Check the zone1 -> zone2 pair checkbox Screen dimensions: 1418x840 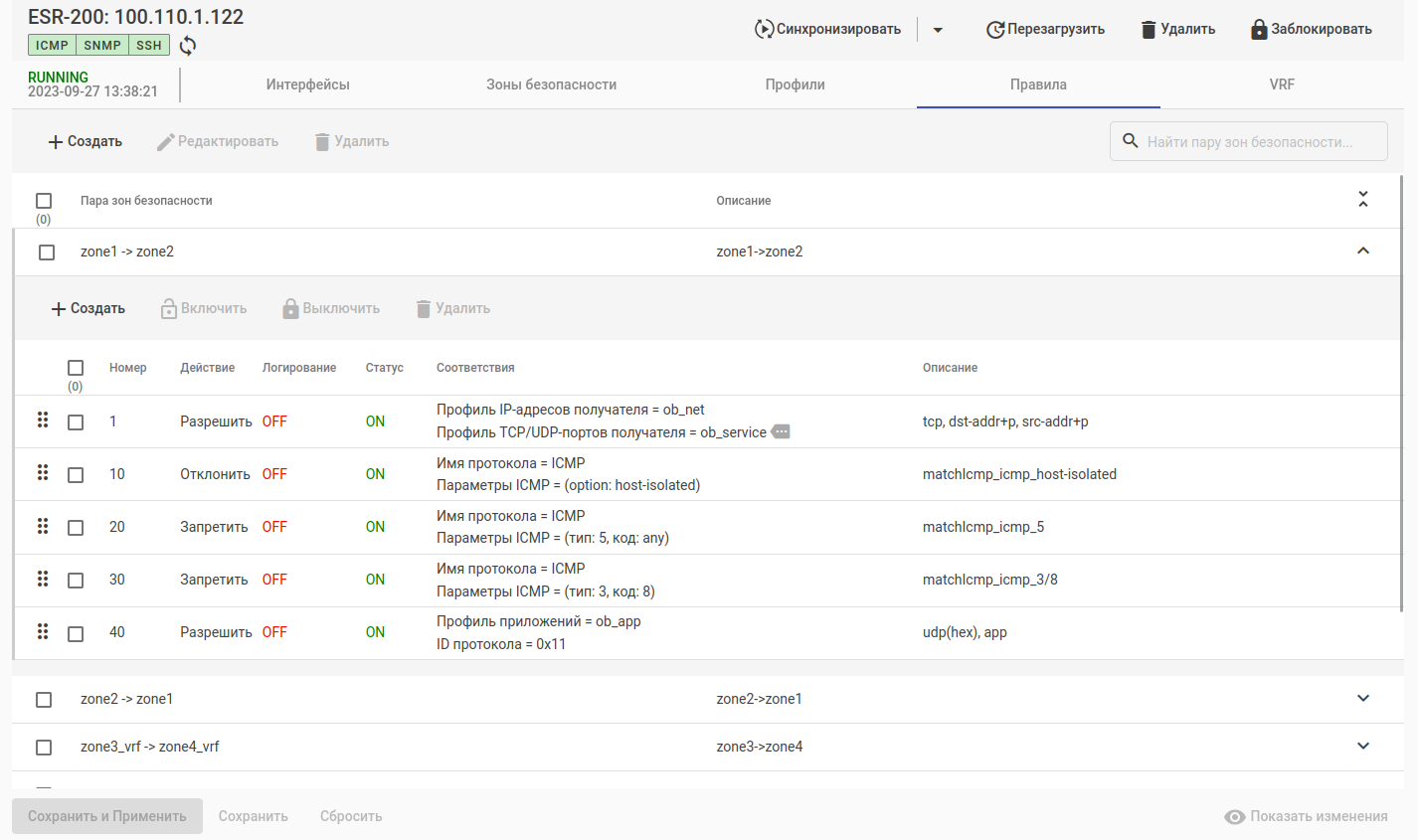47,252
